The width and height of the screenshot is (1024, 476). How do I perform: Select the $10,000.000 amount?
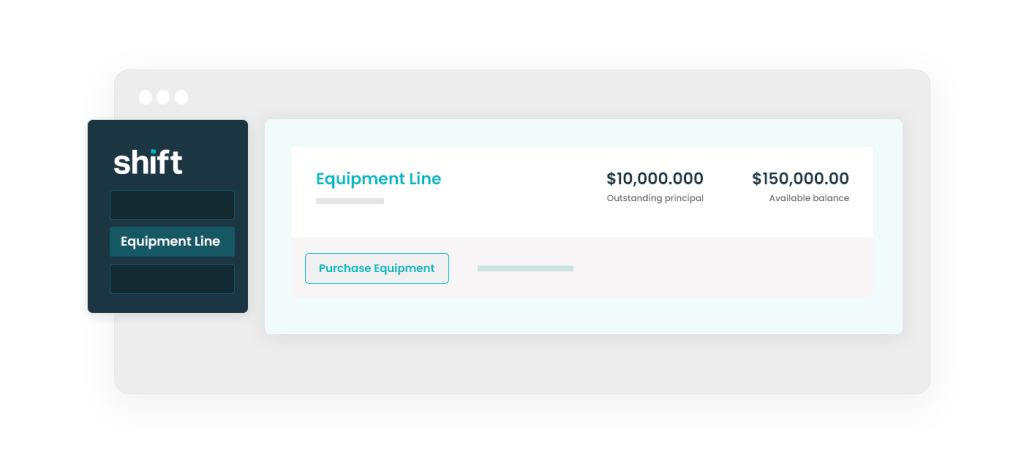pos(655,179)
